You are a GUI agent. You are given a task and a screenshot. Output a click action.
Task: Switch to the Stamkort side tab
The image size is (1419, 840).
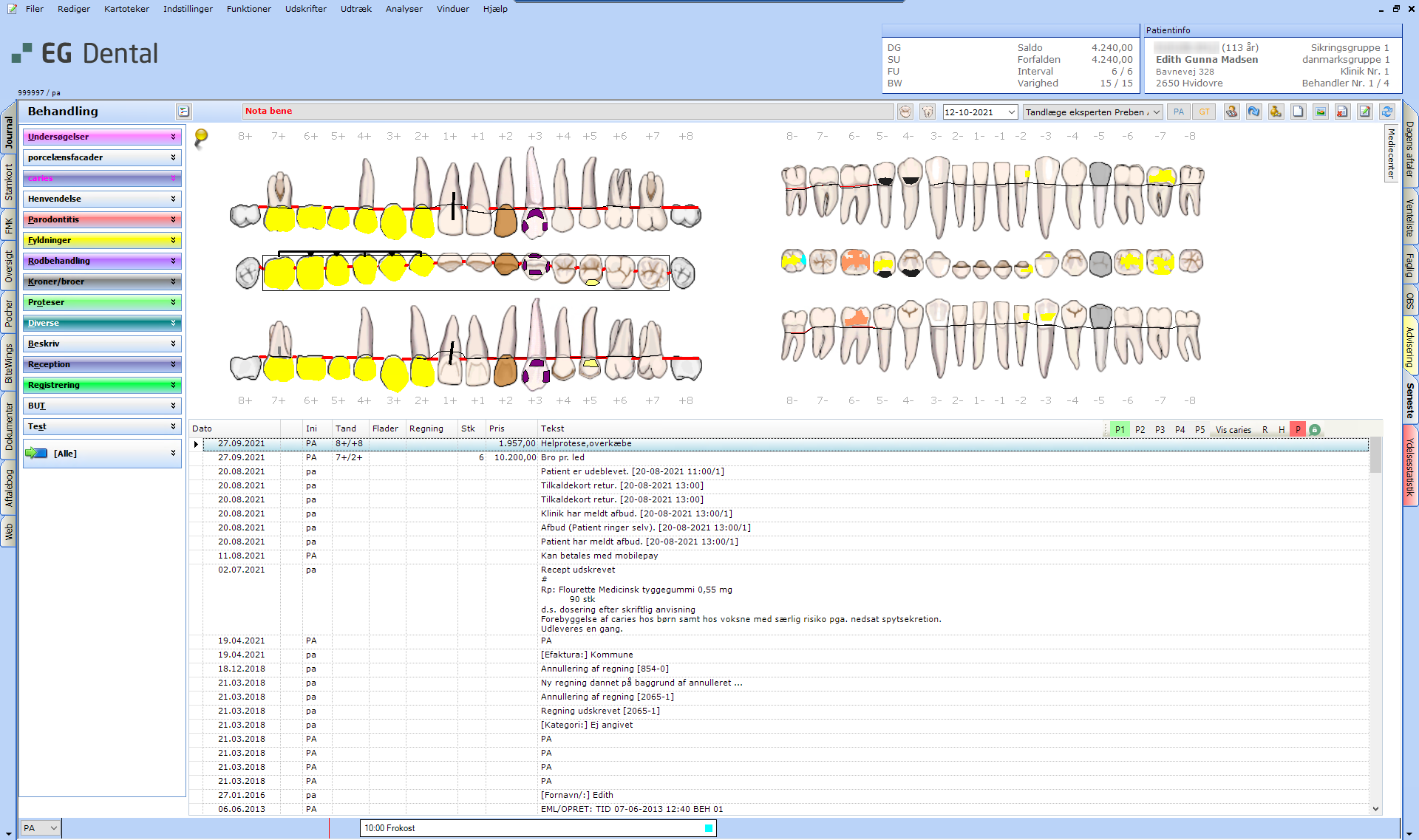[9, 182]
